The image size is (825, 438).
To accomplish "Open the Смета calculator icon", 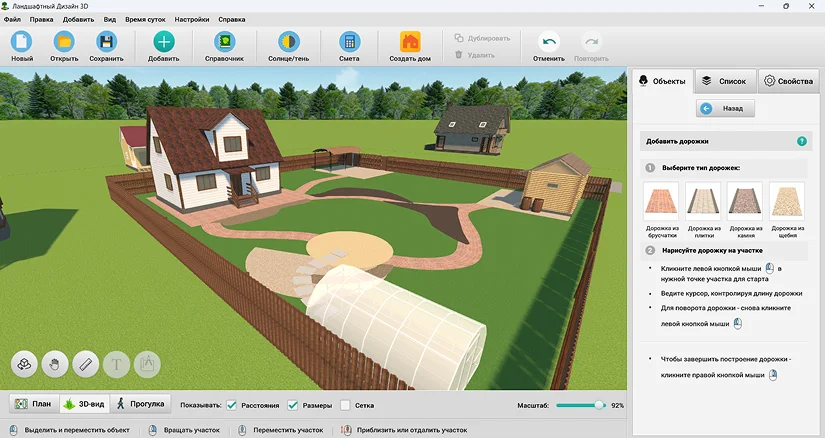I will coord(349,42).
